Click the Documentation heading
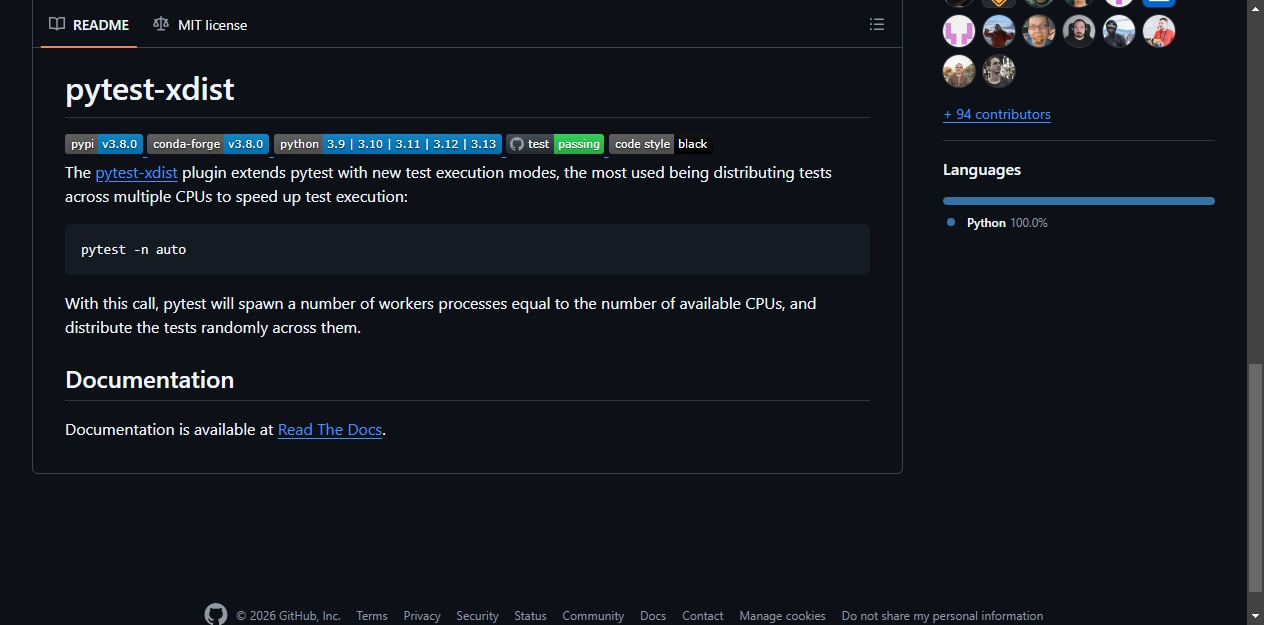The image size is (1264, 625). (150, 380)
